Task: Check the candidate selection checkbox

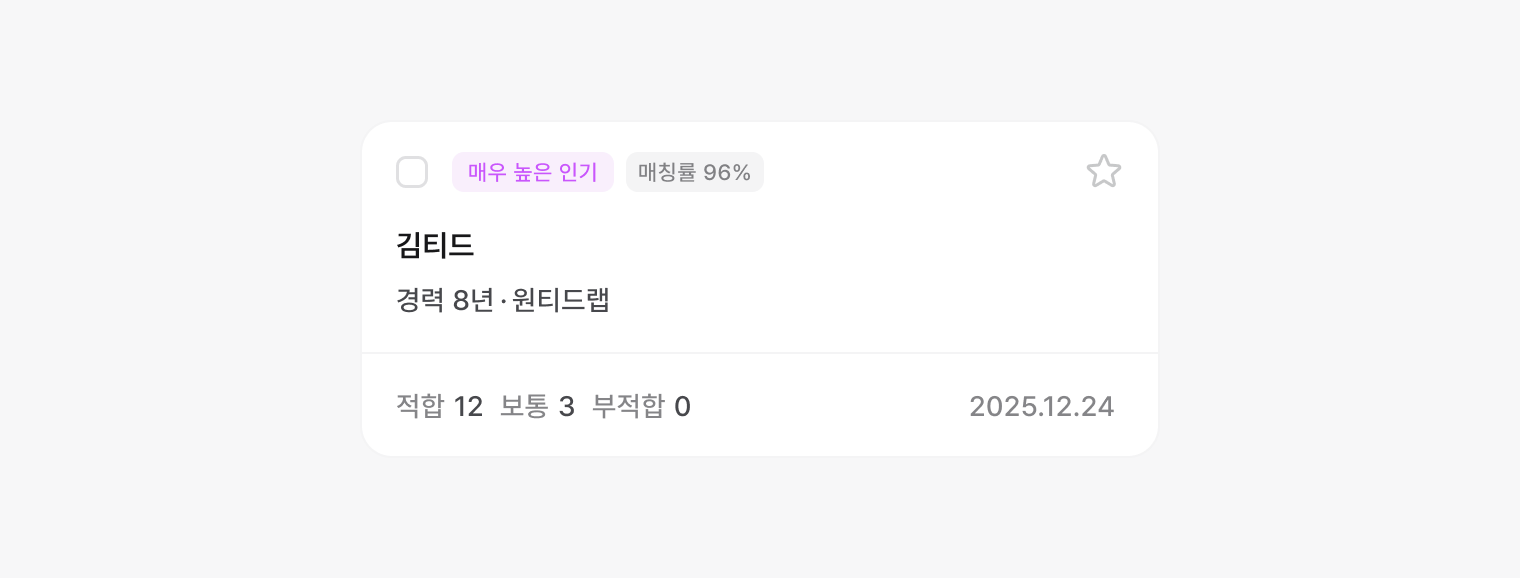Action: 412,172
